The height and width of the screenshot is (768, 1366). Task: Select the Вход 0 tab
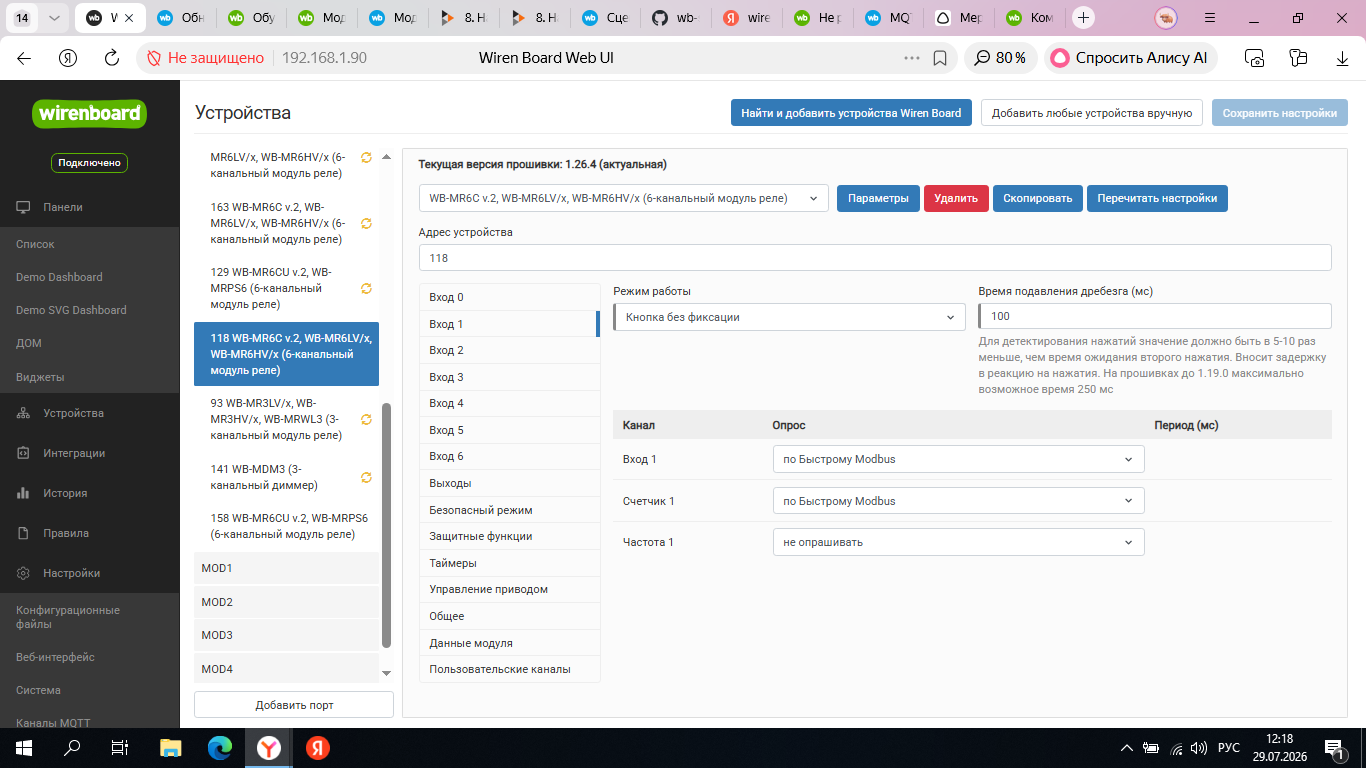coord(509,297)
